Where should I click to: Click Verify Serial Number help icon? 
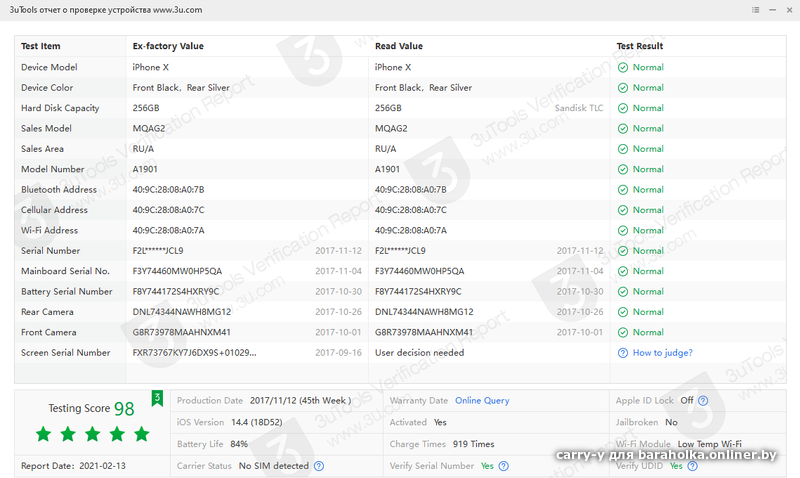click(504, 466)
